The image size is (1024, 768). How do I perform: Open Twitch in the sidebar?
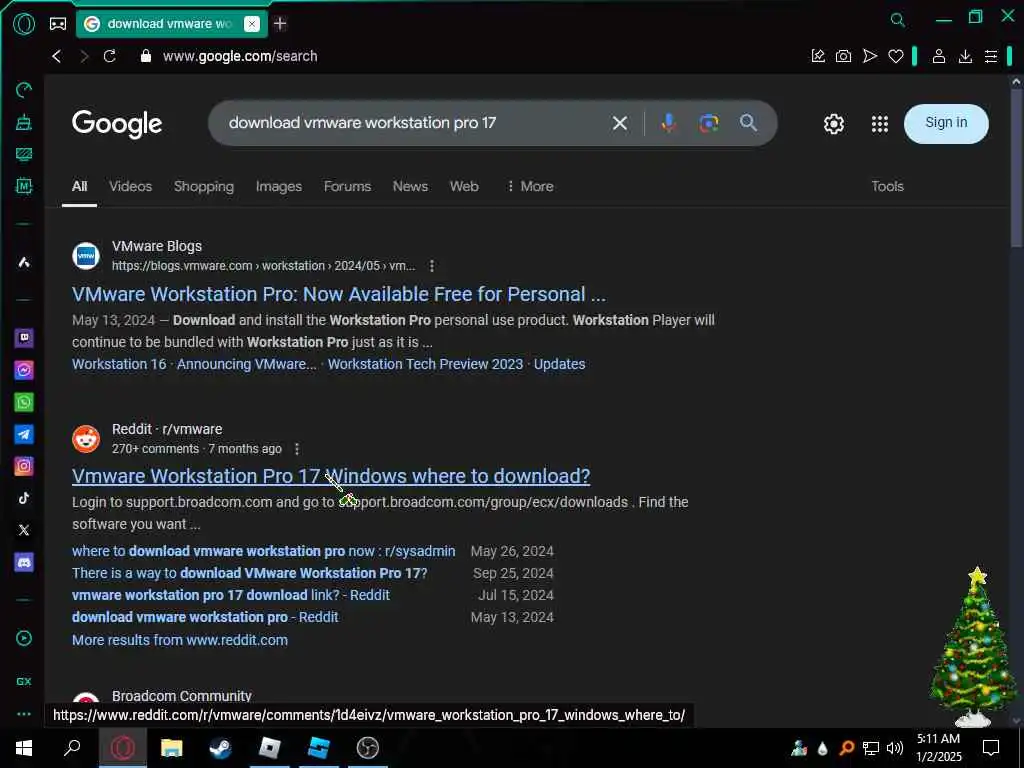pos(24,338)
